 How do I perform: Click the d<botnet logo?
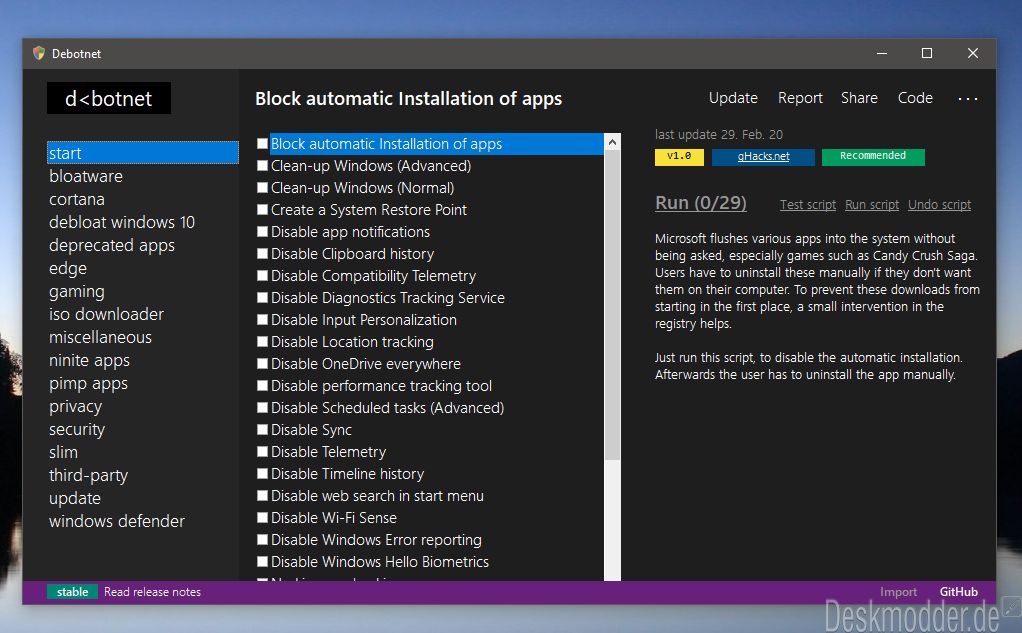pyautogui.click(x=109, y=98)
